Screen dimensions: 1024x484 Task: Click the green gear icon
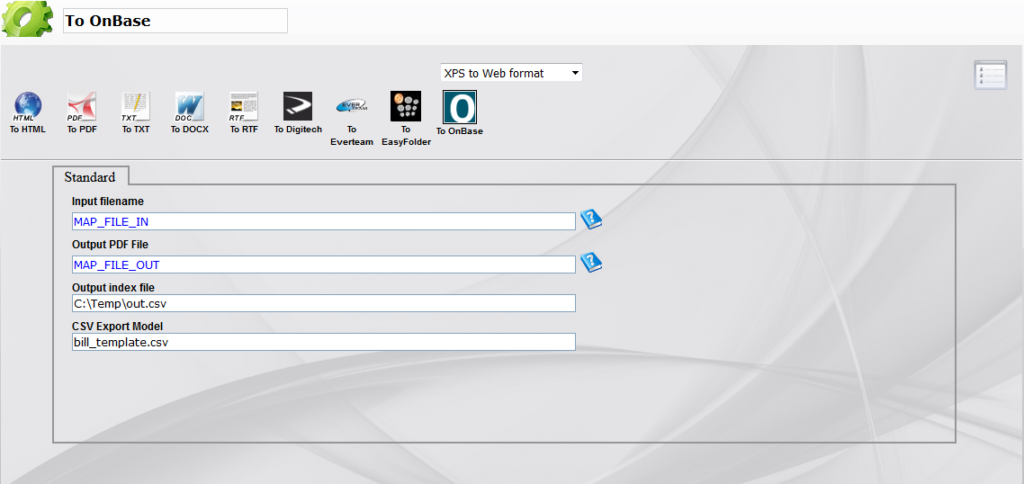pyautogui.click(x=28, y=20)
